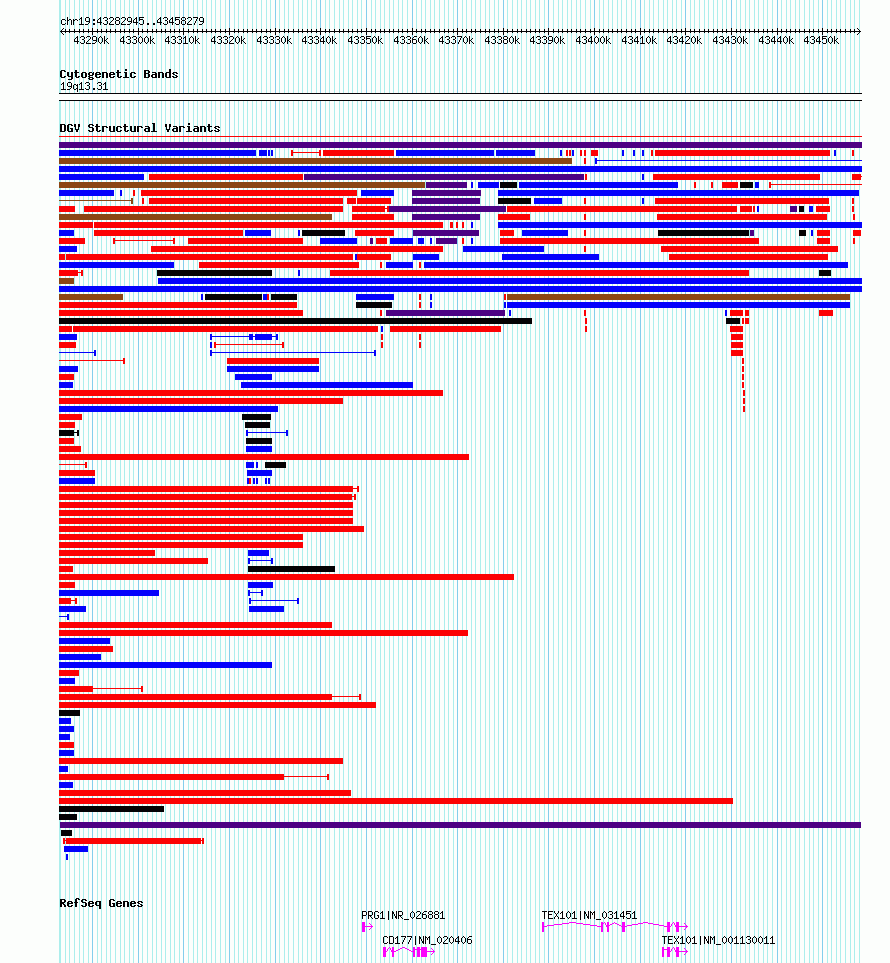This screenshot has height=963, width=890.
Task: Click the 43340k ruler label
Action: 319,41
